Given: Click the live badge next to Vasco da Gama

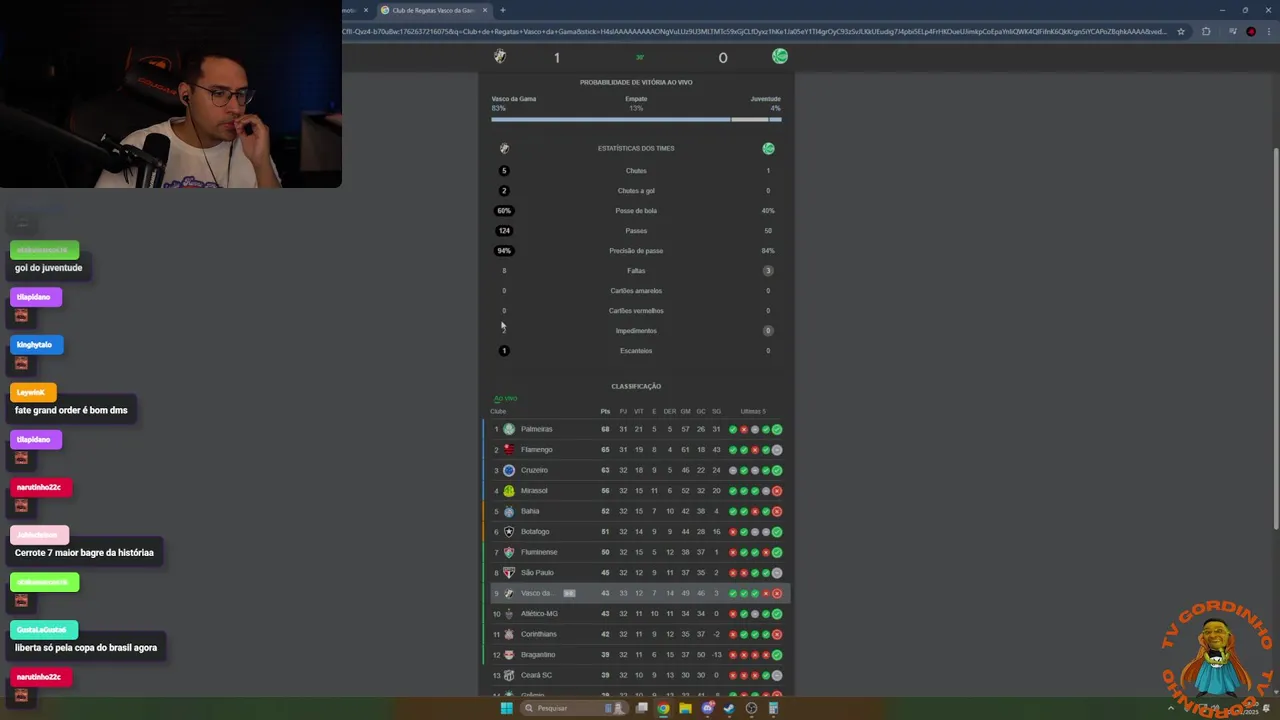Looking at the screenshot, I should (x=569, y=593).
